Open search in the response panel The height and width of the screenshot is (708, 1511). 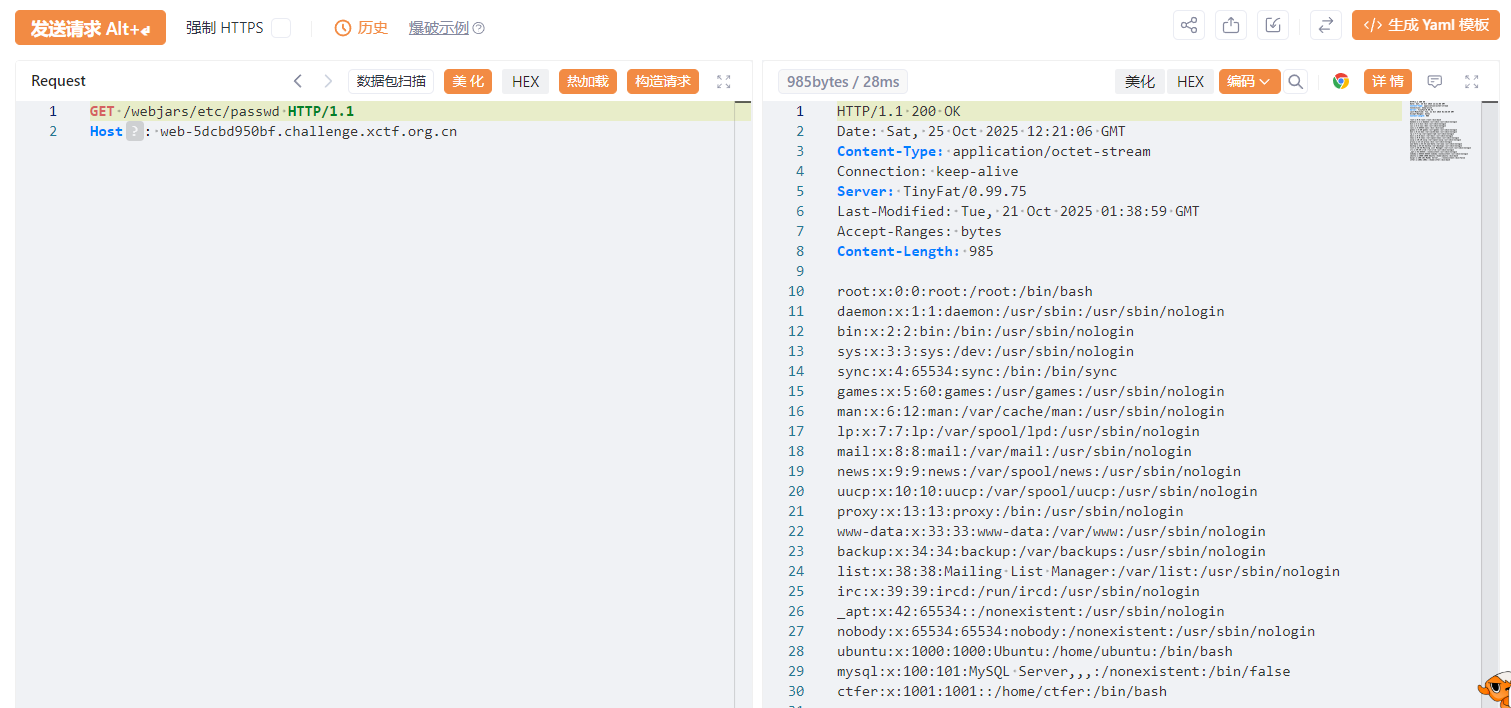point(1295,82)
